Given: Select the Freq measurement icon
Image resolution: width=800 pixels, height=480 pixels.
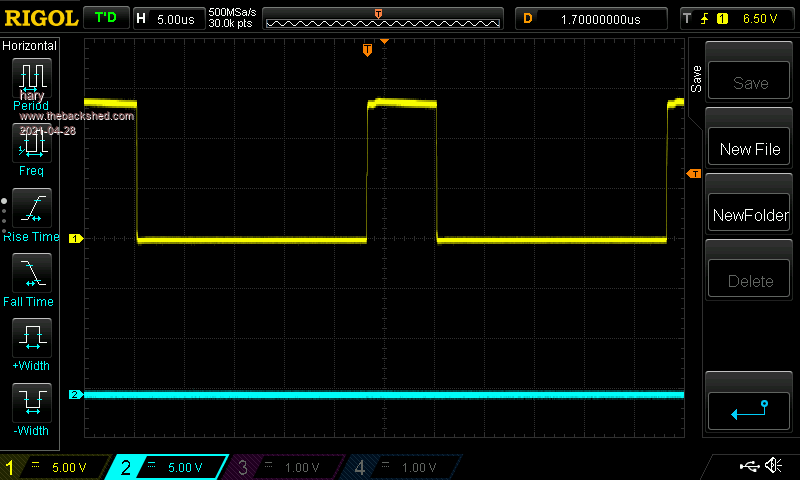Looking at the screenshot, I should pyautogui.click(x=31, y=148).
